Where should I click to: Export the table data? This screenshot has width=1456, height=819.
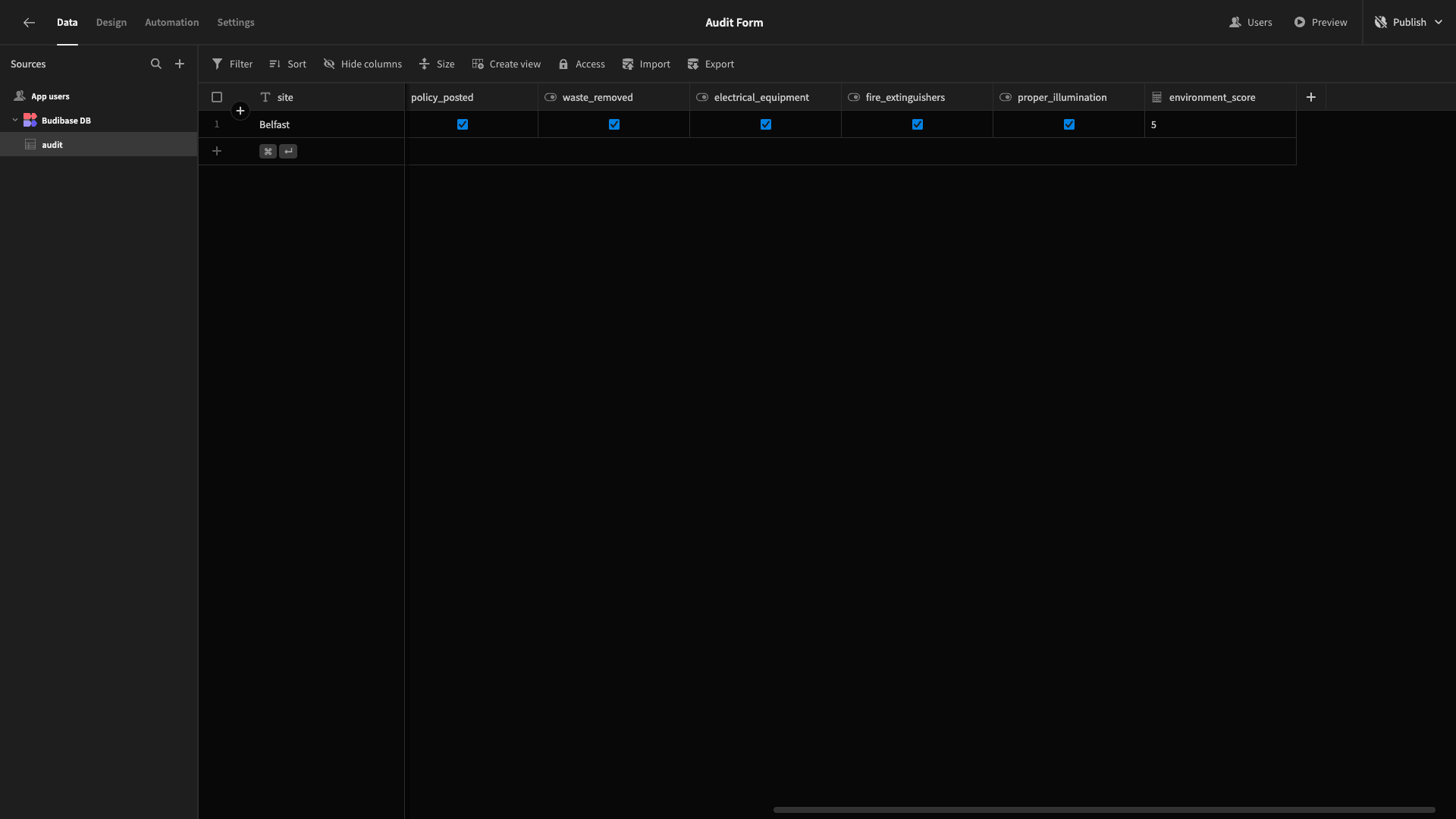(x=711, y=64)
